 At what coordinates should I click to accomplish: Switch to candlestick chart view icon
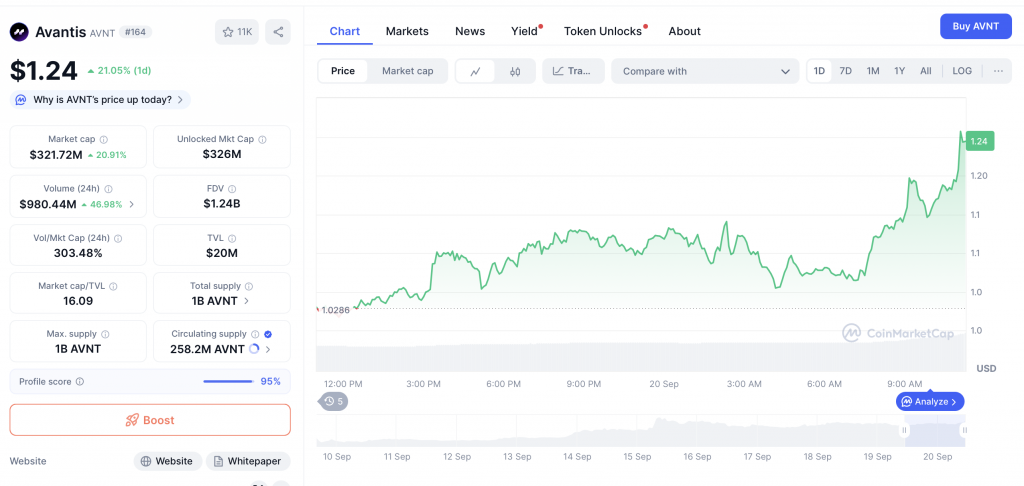[x=515, y=71]
